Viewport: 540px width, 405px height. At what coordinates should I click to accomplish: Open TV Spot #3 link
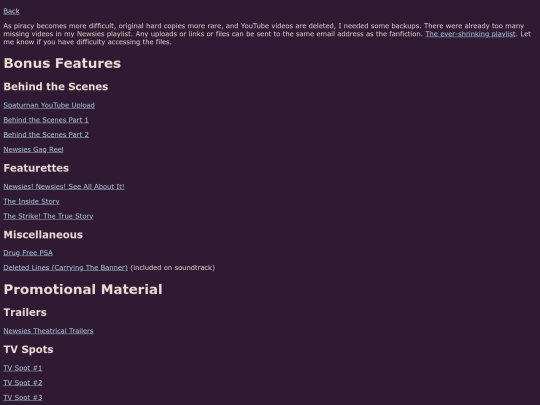[23, 398]
